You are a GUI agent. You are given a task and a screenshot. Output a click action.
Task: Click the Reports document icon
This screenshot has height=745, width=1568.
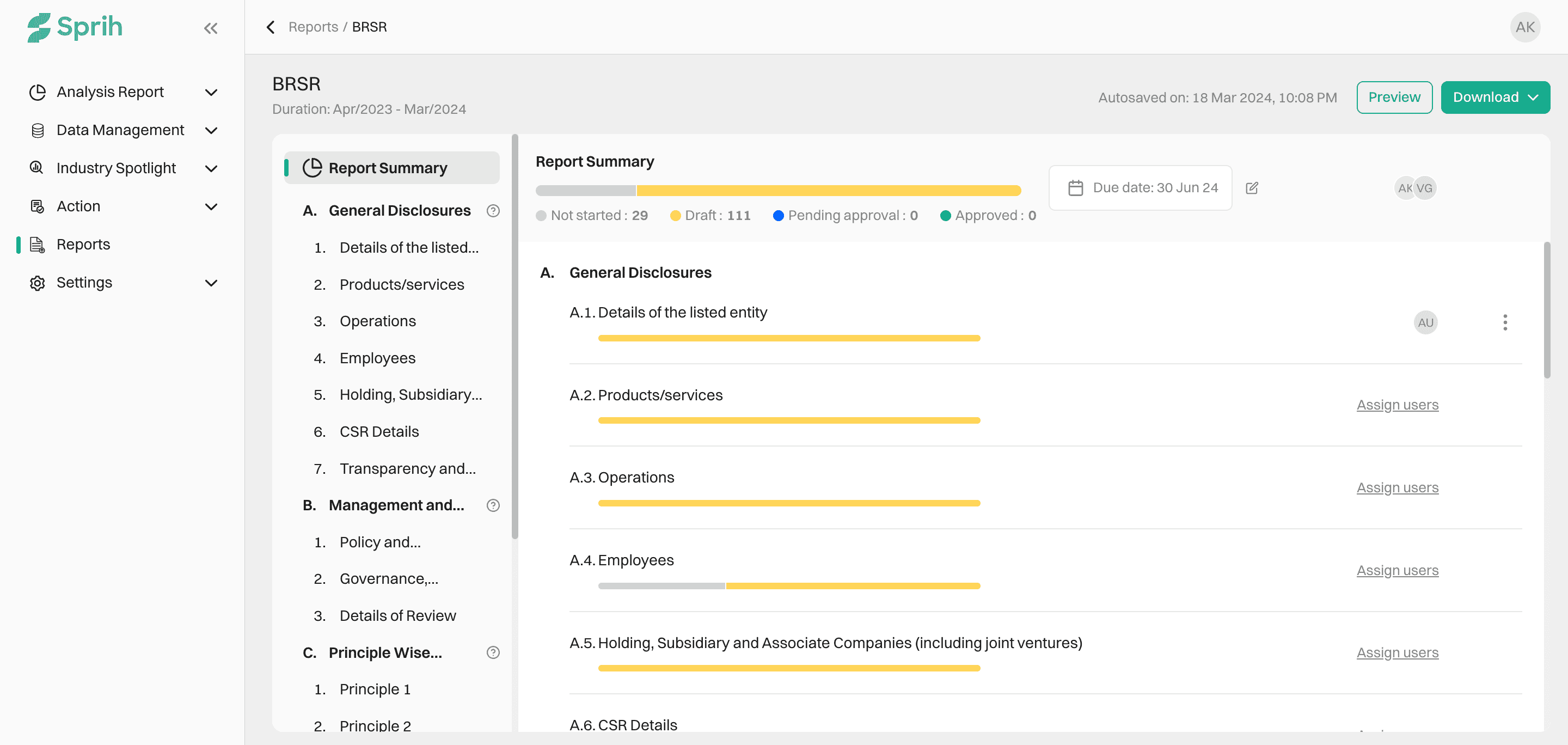pos(38,245)
